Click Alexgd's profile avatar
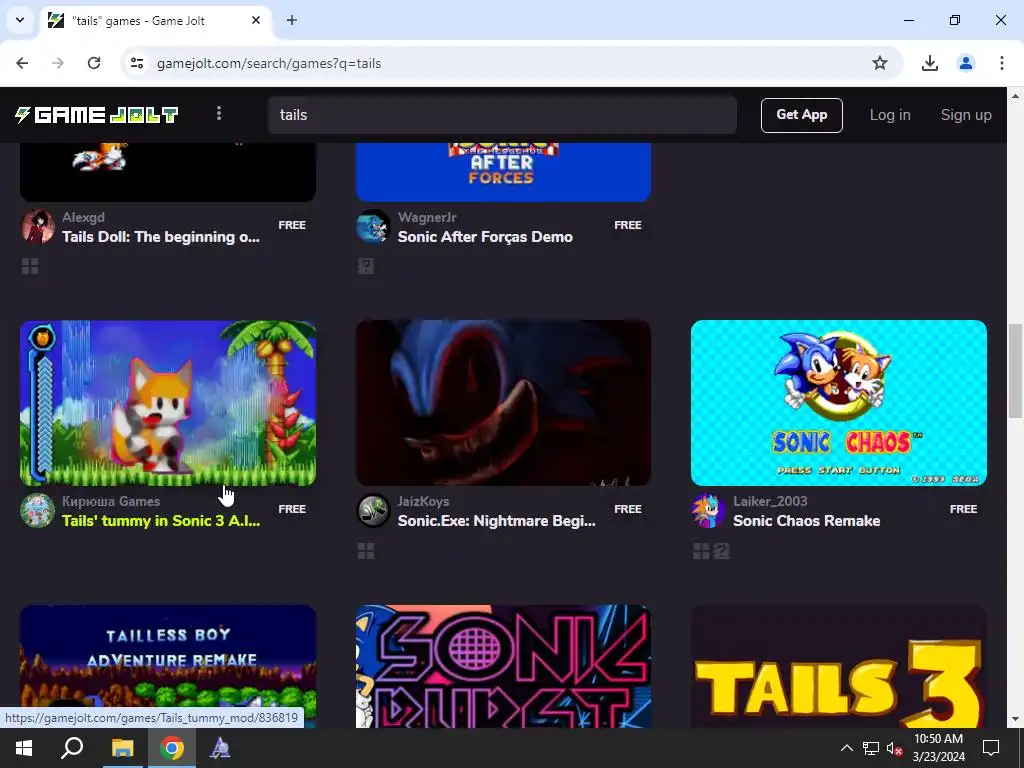This screenshot has width=1024, height=768. 37,227
